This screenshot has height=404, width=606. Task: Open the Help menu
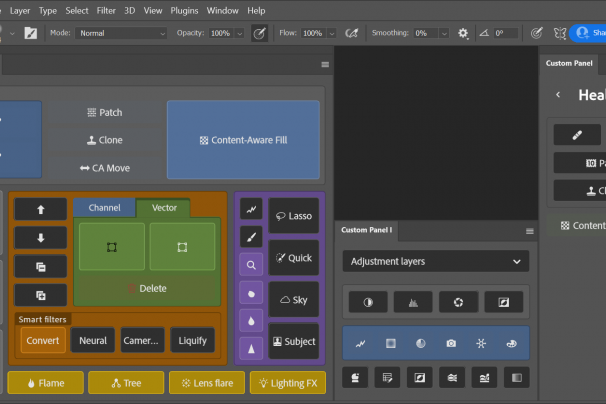point(256,11)
